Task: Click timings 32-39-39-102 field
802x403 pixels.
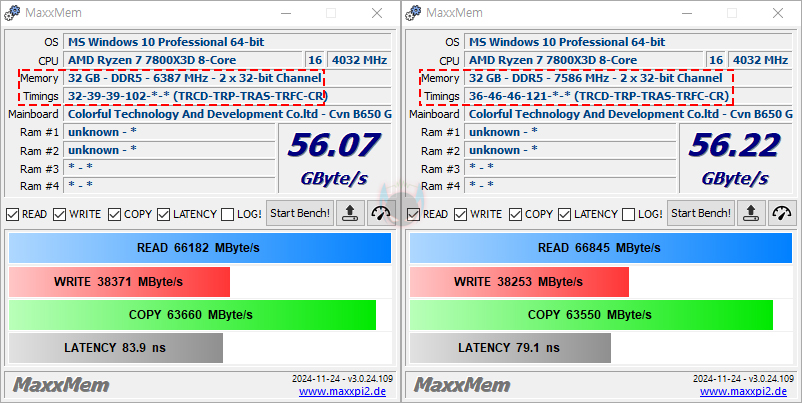Action: (227, 96)
